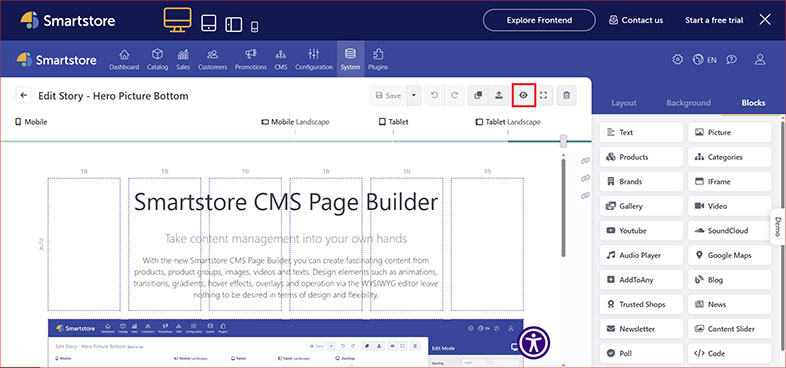This screenshot has height=368, width=786.
Task: Click the viewport width slider handle
Action: [x=563, y=141]
